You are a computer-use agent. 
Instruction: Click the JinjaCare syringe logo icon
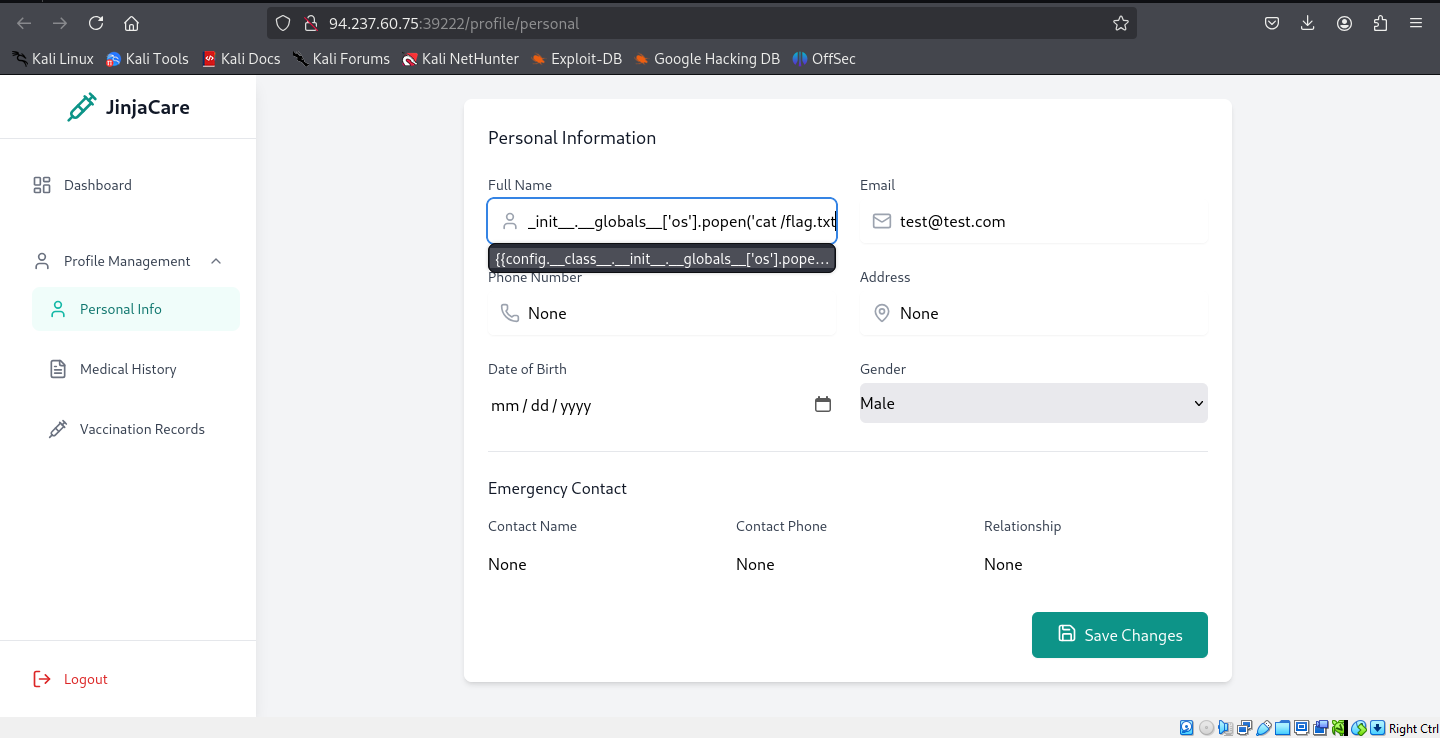tap(81, 107)
